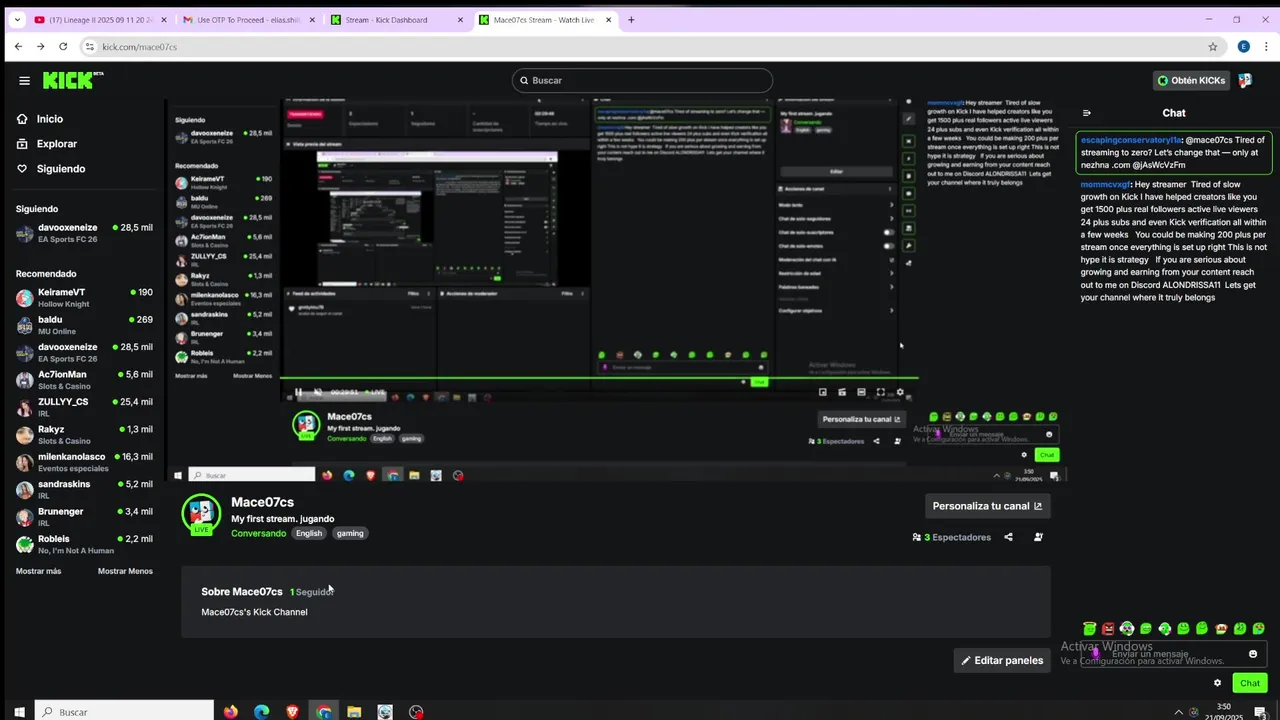The image size is (1280, 720).
Task: Open the Robleis channel
Action: click(84, 544)
